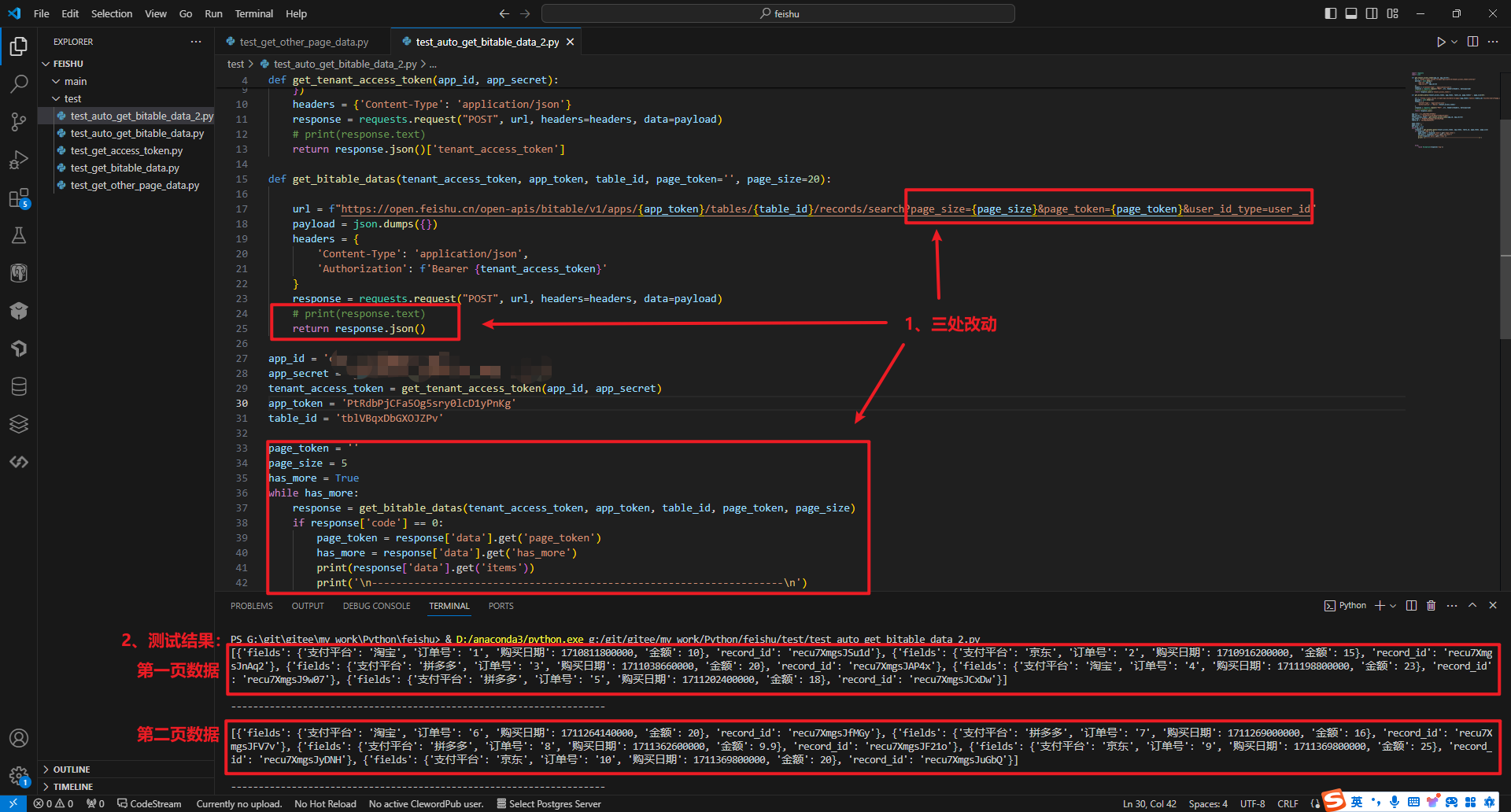Open the Extensions view with badge

tap(19, 197)
